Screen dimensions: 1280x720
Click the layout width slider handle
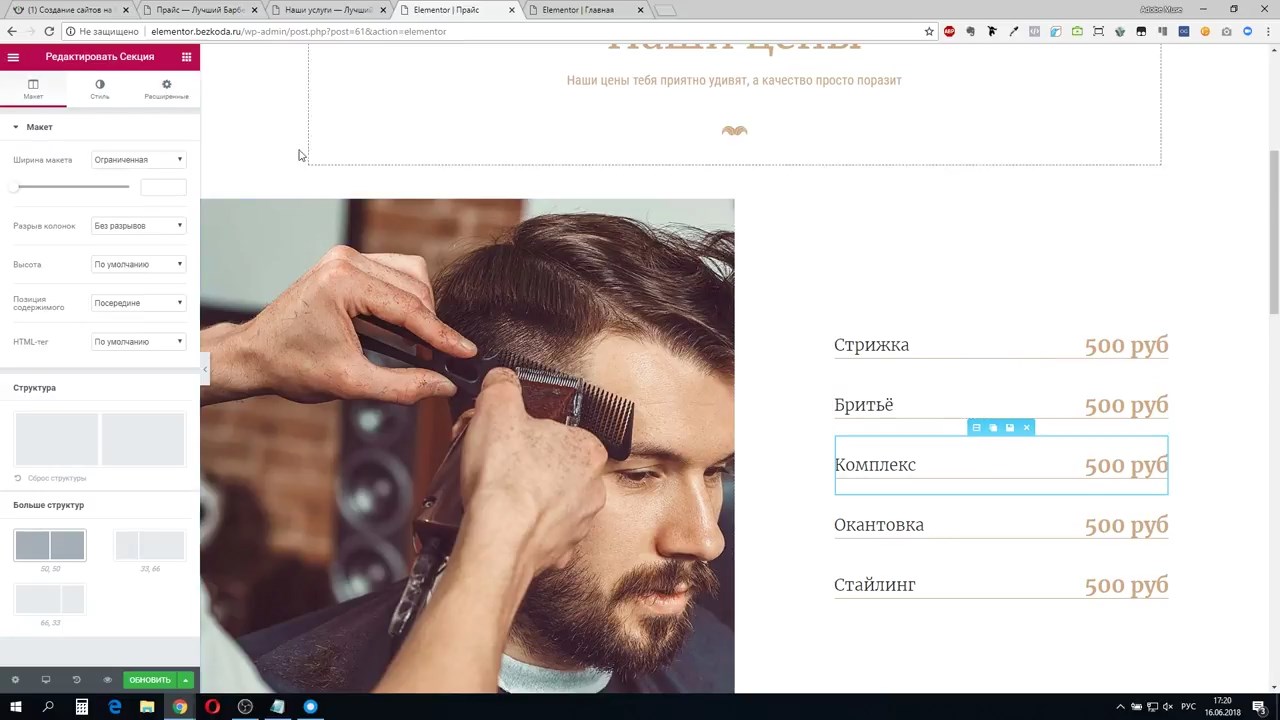15,187
